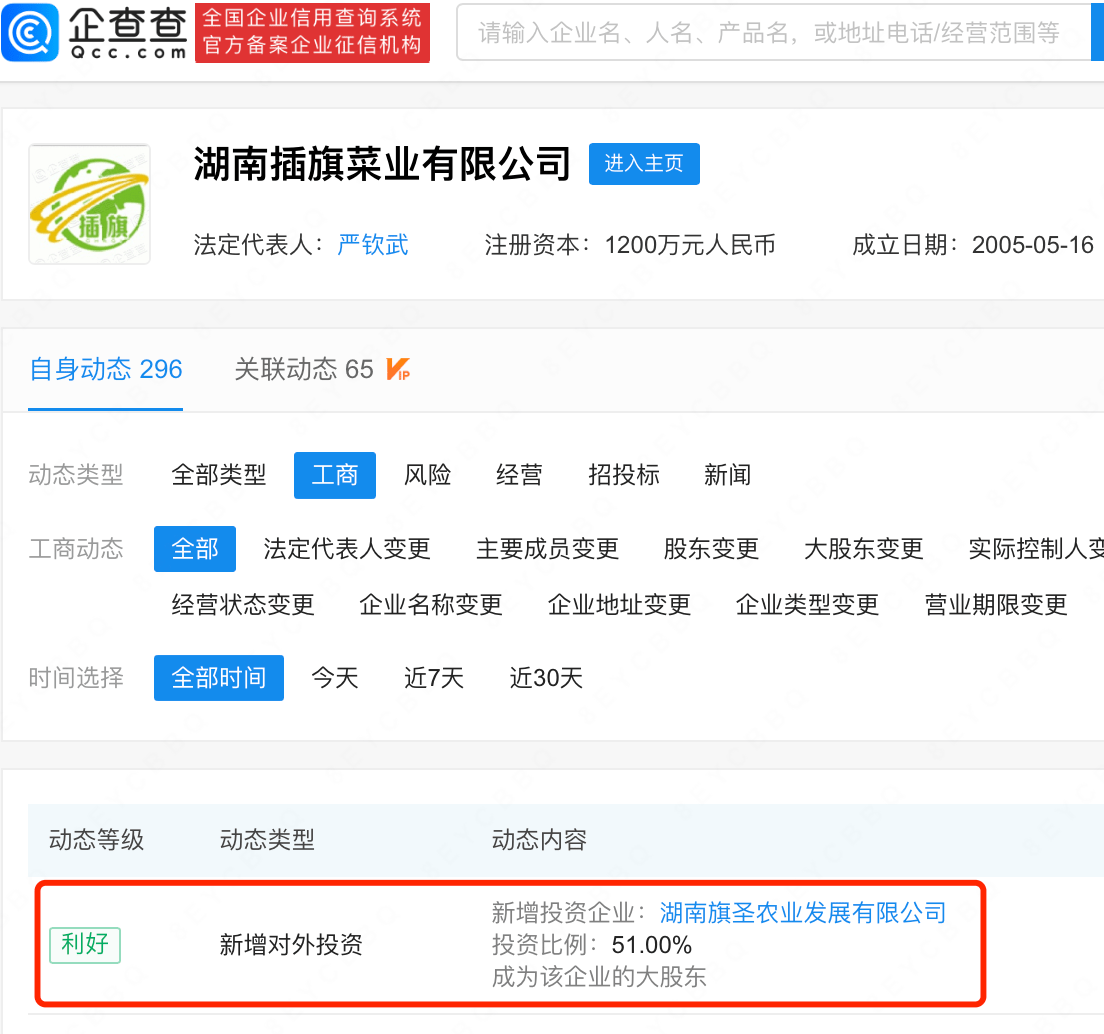Viewport: 1104px width, 1034px height.
Task: Click the green 利好 tag
Action: [85, 945]
